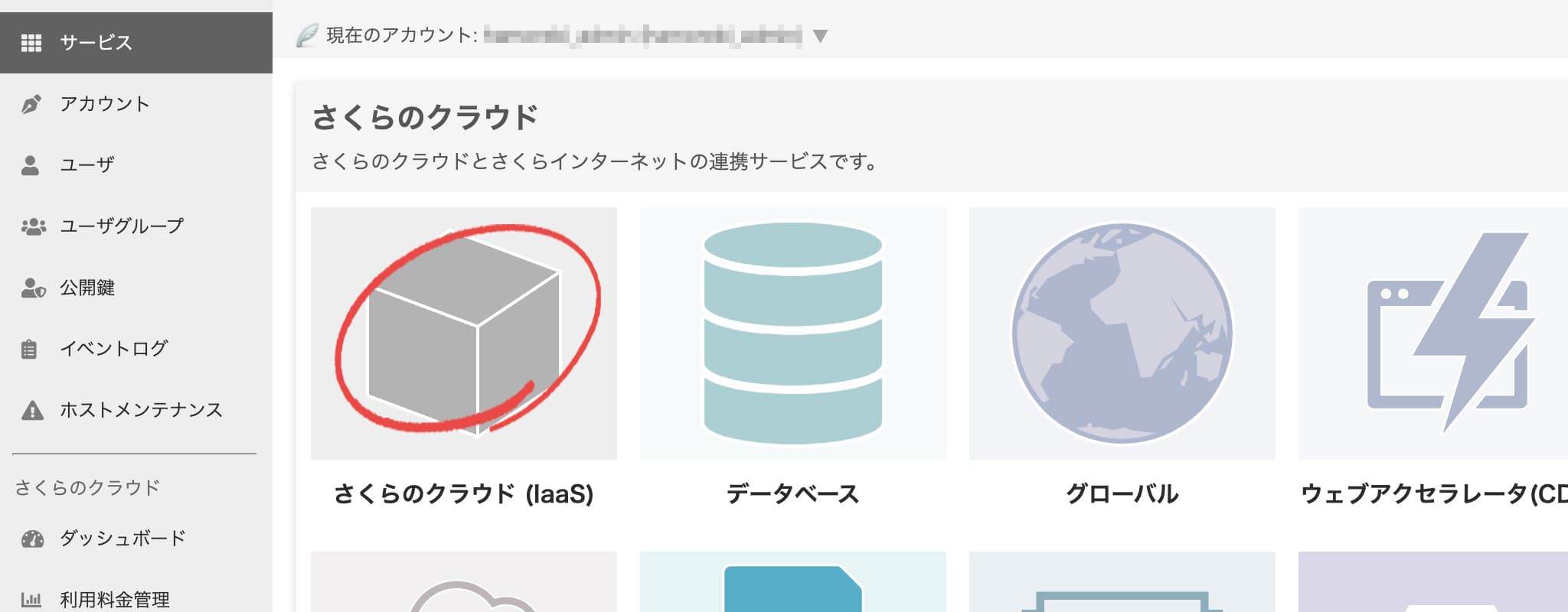
Task: Open the さくらのクラウド (IaaS) cube tile
Action: click(x=464, y=334)
